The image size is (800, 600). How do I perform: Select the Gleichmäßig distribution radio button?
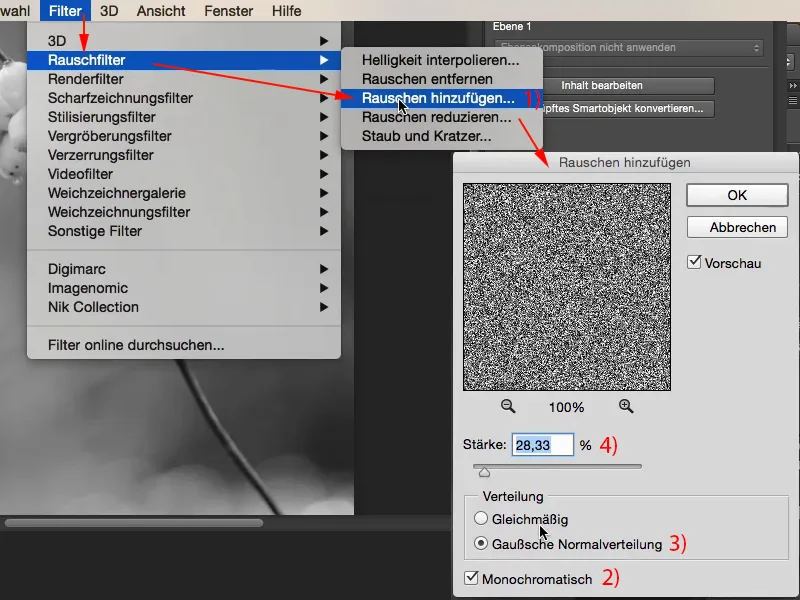[x=481, y=518]
